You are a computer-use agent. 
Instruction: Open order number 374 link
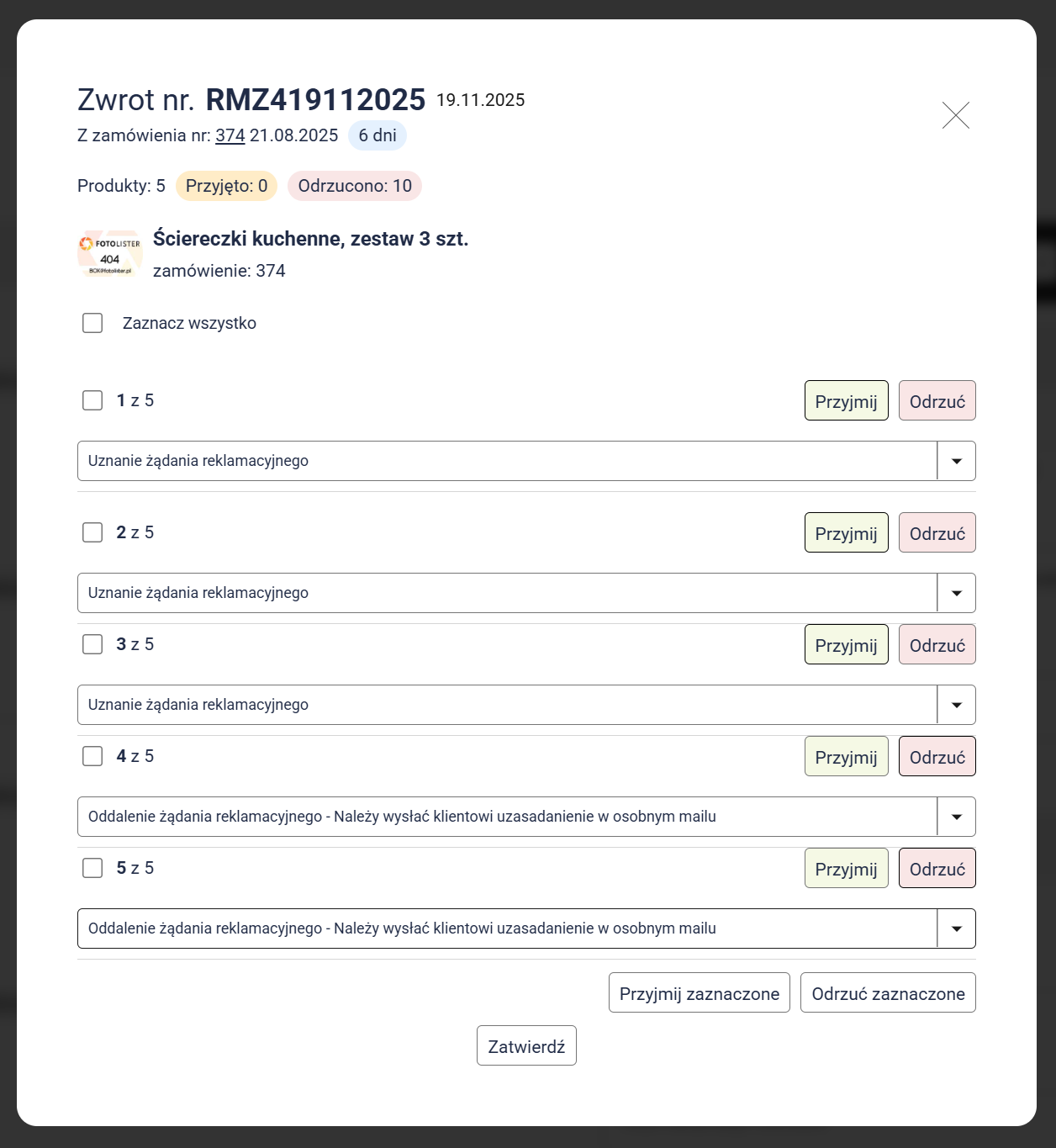(x=230, y=135)
